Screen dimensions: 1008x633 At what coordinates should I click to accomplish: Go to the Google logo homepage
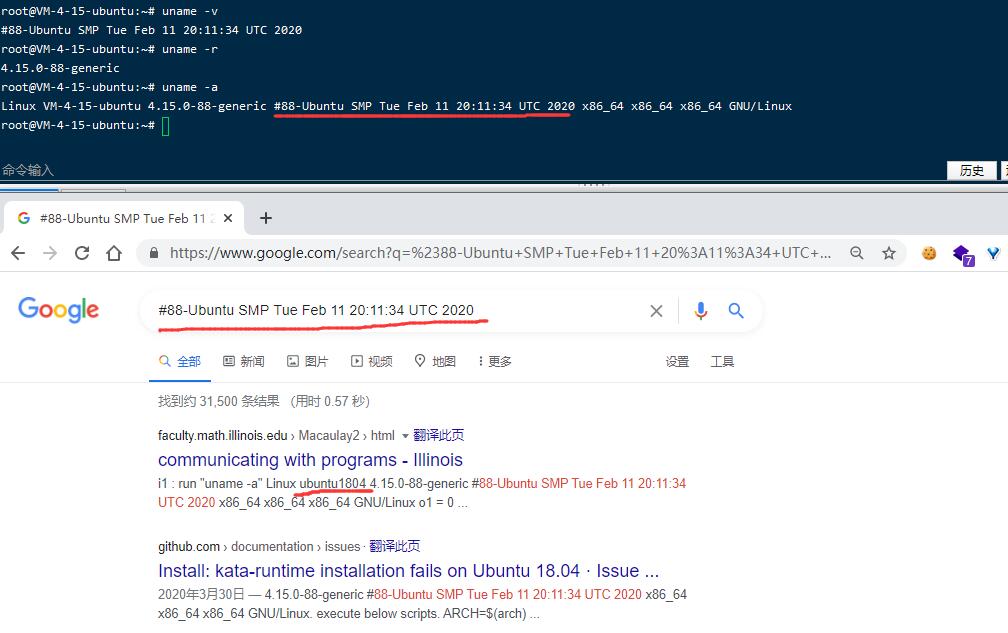pyautogui.click(x=58, y=310)
